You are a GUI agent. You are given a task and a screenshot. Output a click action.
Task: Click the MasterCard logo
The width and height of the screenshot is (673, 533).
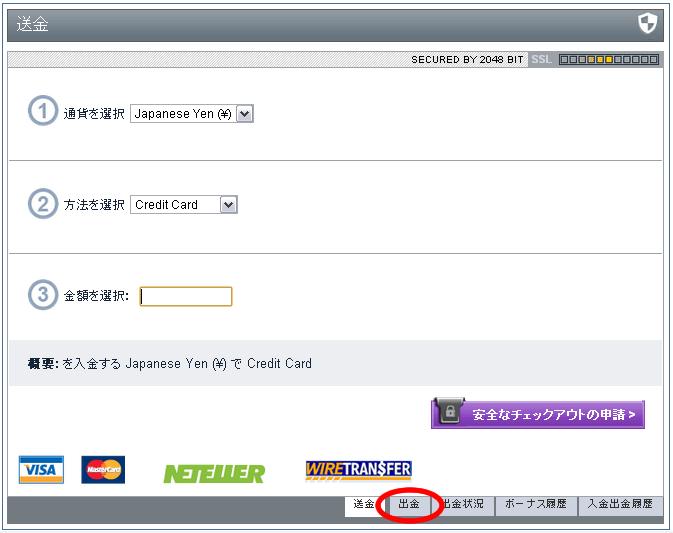[103, 470]
